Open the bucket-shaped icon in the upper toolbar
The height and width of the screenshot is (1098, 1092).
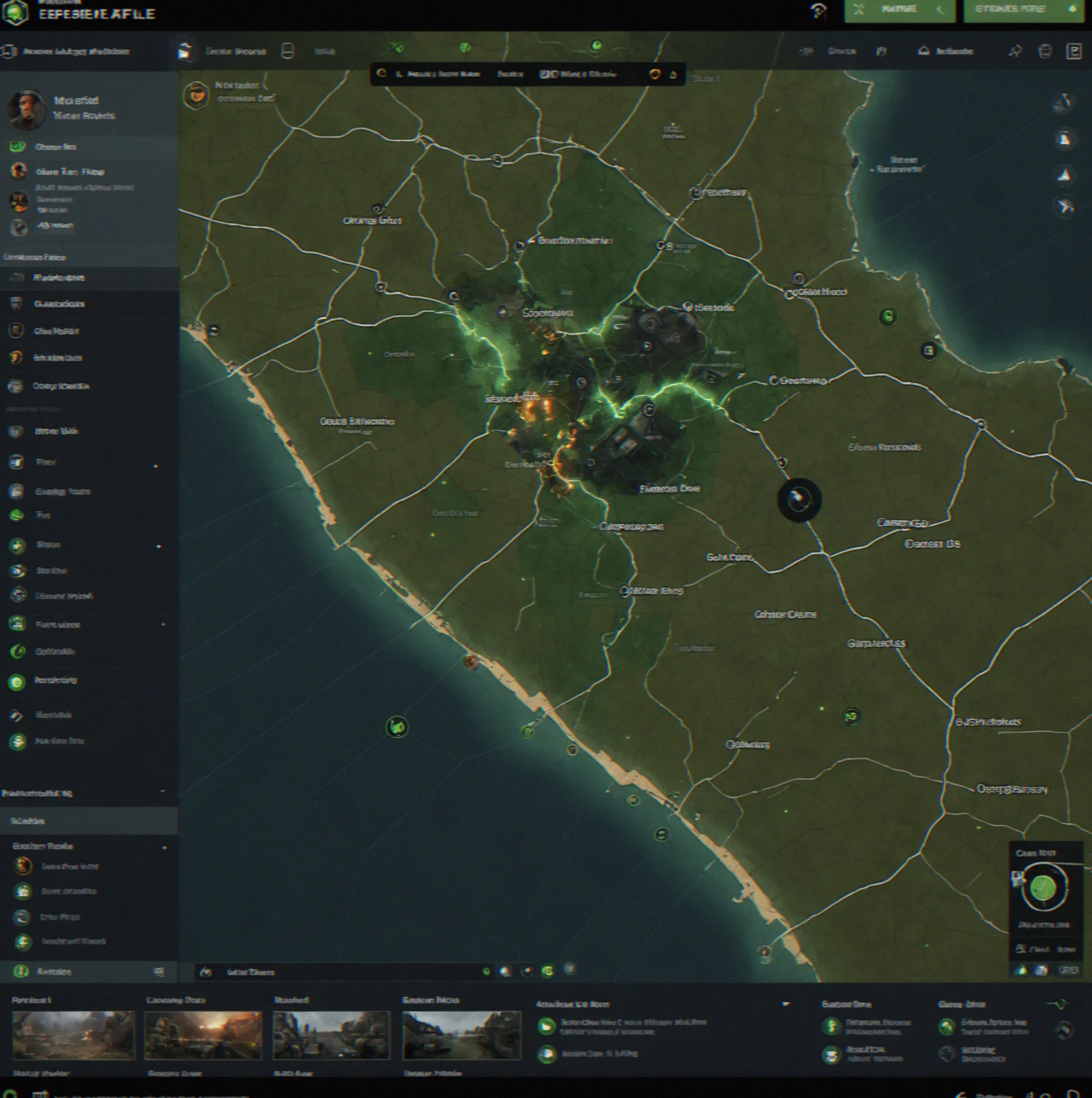[1045, 51]
